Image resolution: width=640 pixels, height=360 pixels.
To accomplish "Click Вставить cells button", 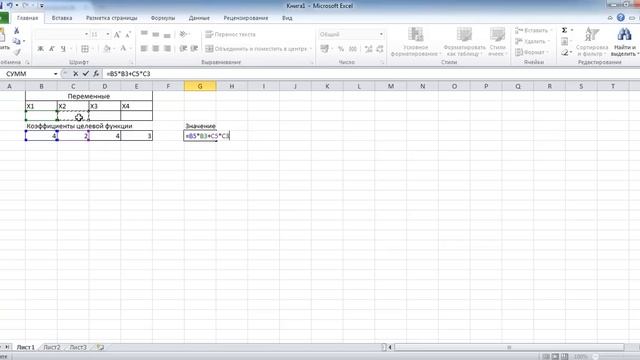I will (533, 30).
